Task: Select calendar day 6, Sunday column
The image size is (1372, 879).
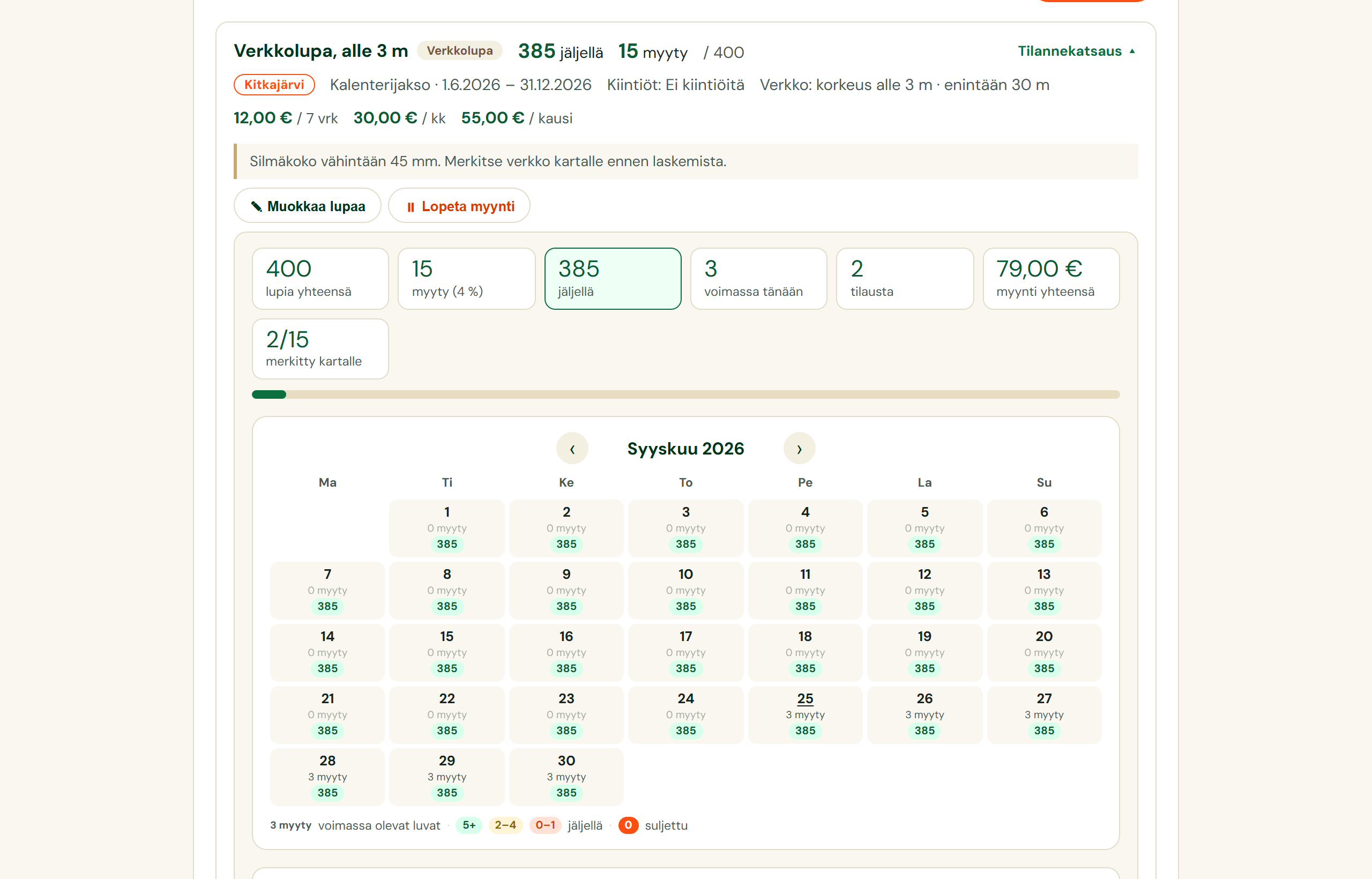Action: point(1045,528)
